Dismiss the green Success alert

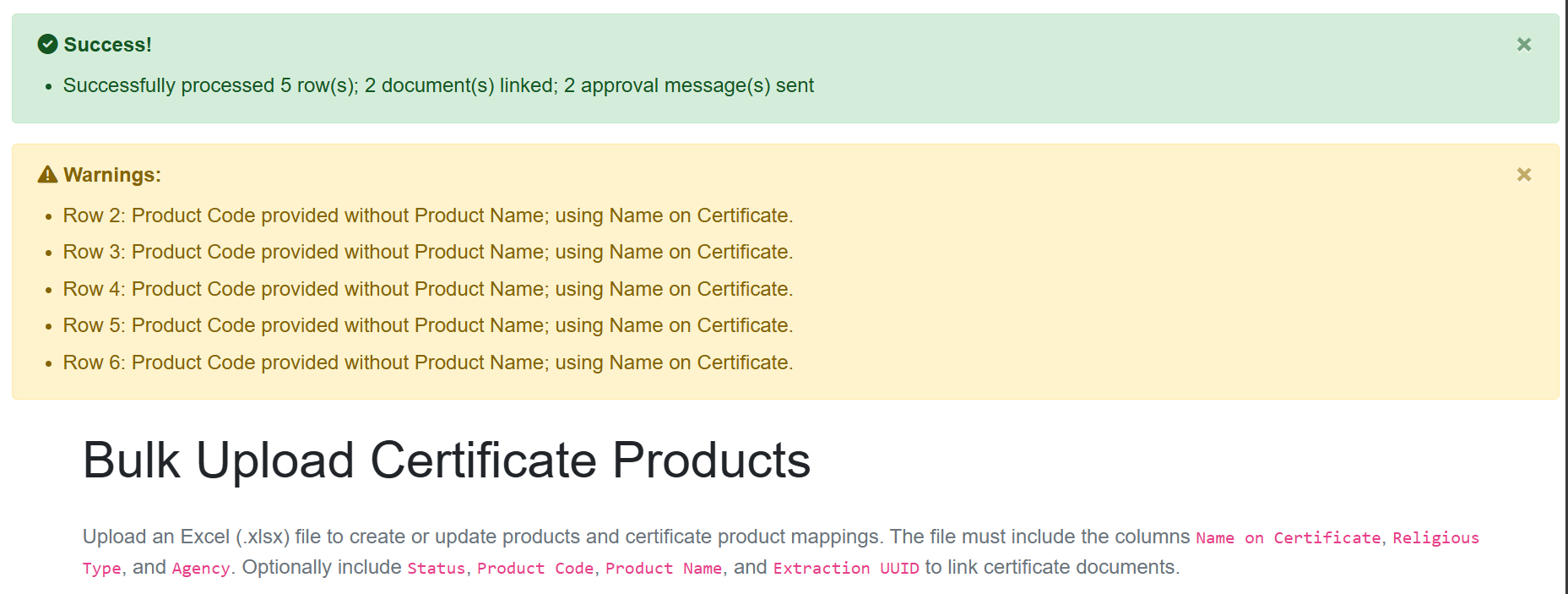coord(1523,45)
